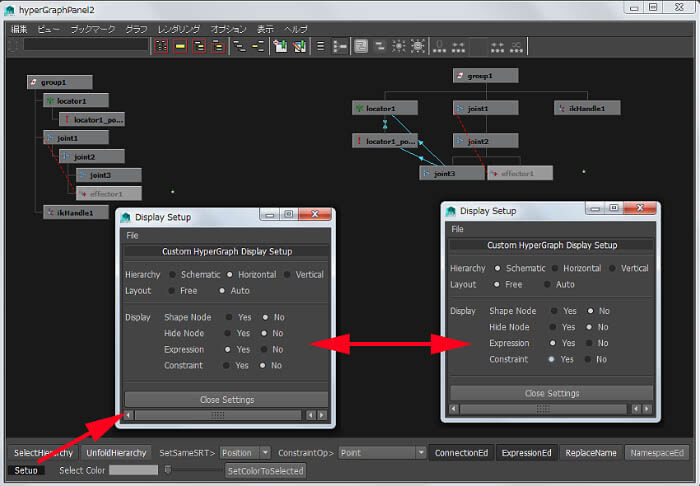Show the Scene Hierarchy via toolbar icon
The width and height of the screenshot is (700, 486).
[x=240, y=46]
